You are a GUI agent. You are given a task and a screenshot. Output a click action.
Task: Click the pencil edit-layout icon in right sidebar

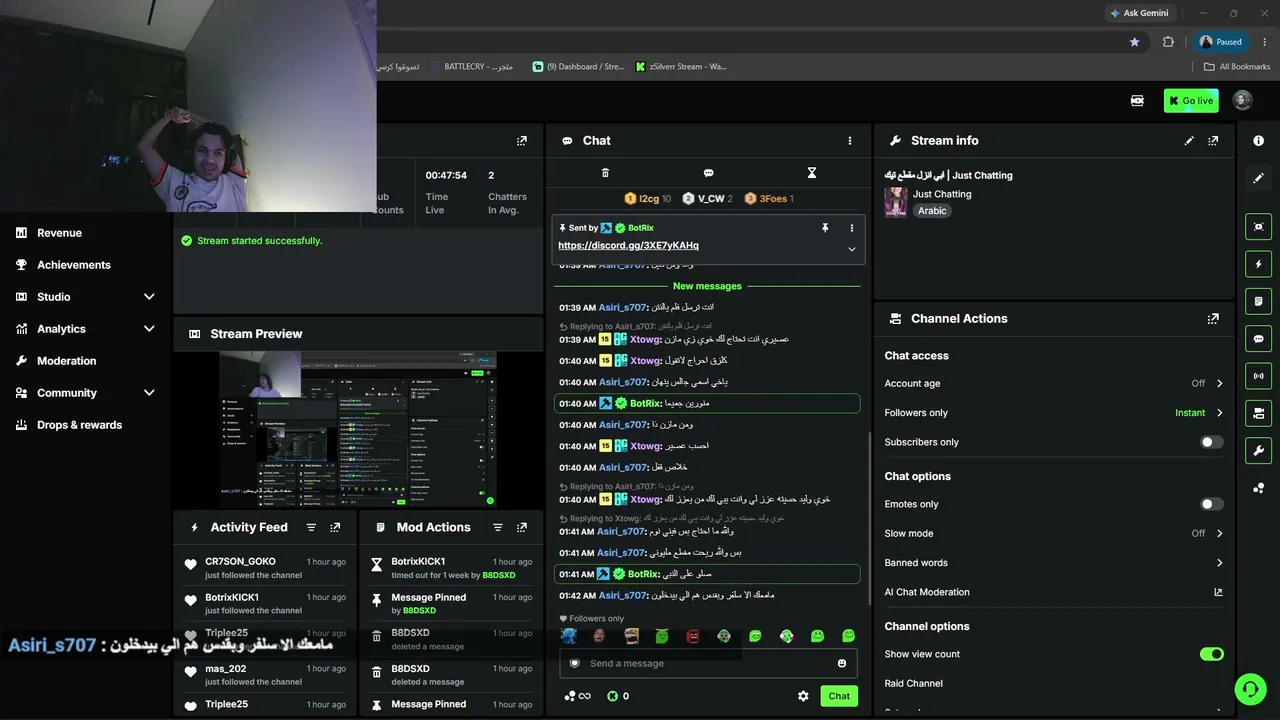coord(1258,178)
